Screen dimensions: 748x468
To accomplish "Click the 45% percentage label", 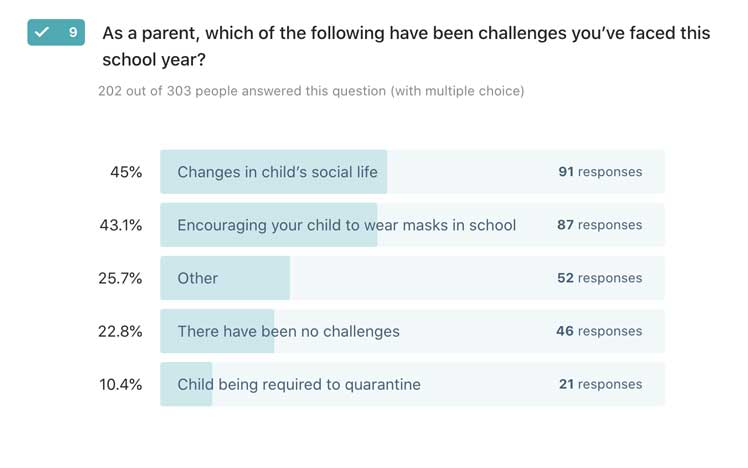I will coord(126,172).
